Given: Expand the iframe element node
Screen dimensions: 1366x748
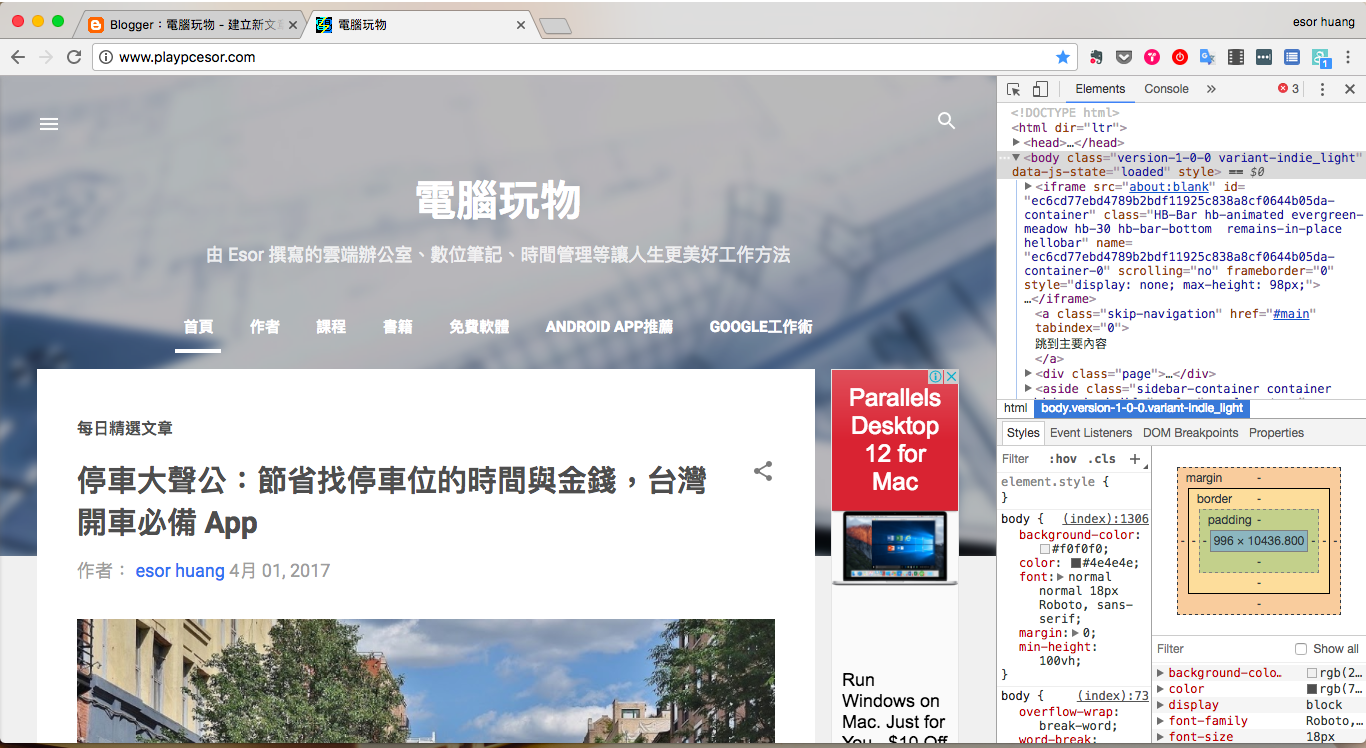Looking at the screenshot, I should [1029, 187].
